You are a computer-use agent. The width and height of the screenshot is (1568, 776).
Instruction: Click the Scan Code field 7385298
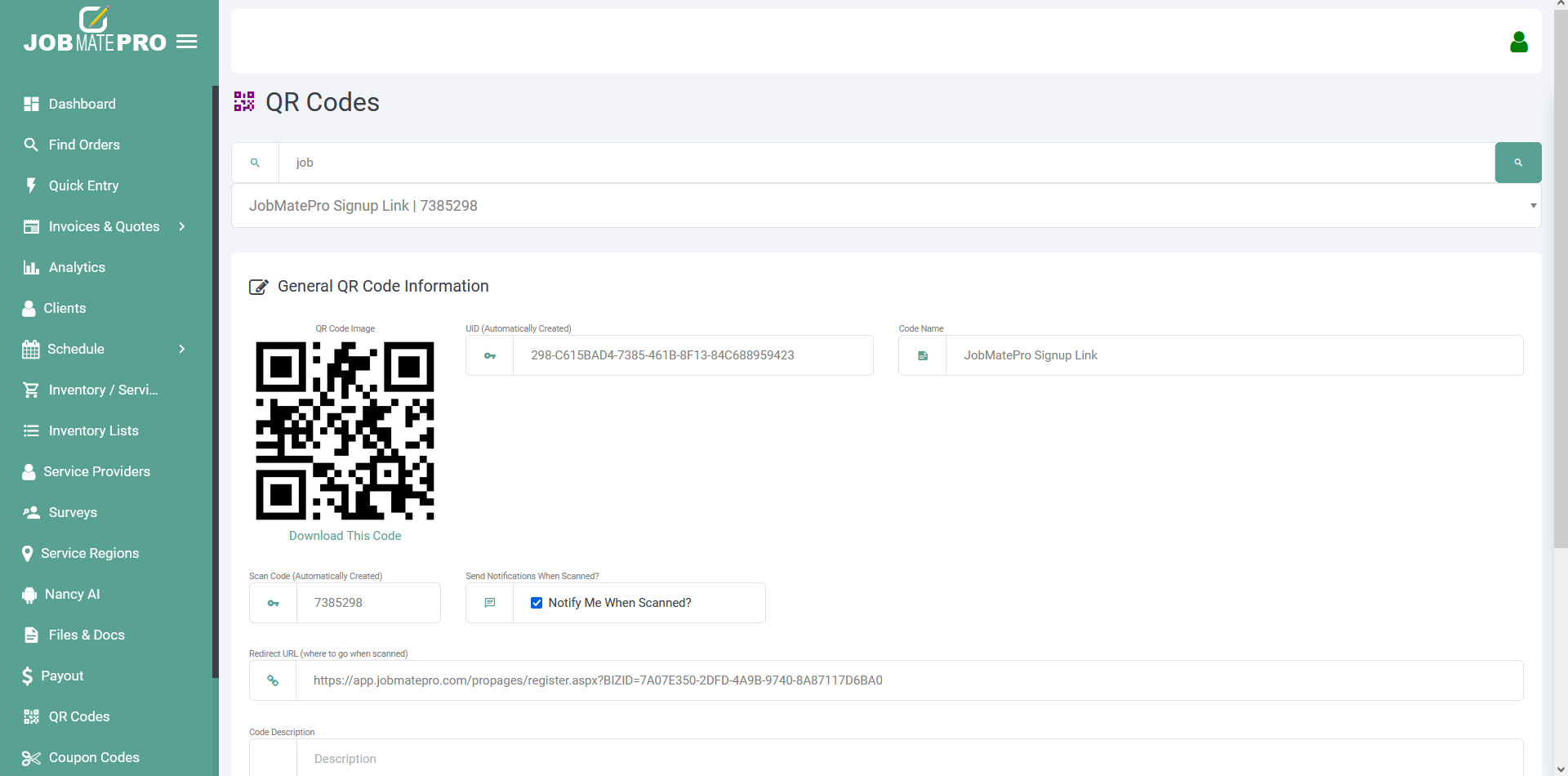pyautogui.click(x=368, y=603)
